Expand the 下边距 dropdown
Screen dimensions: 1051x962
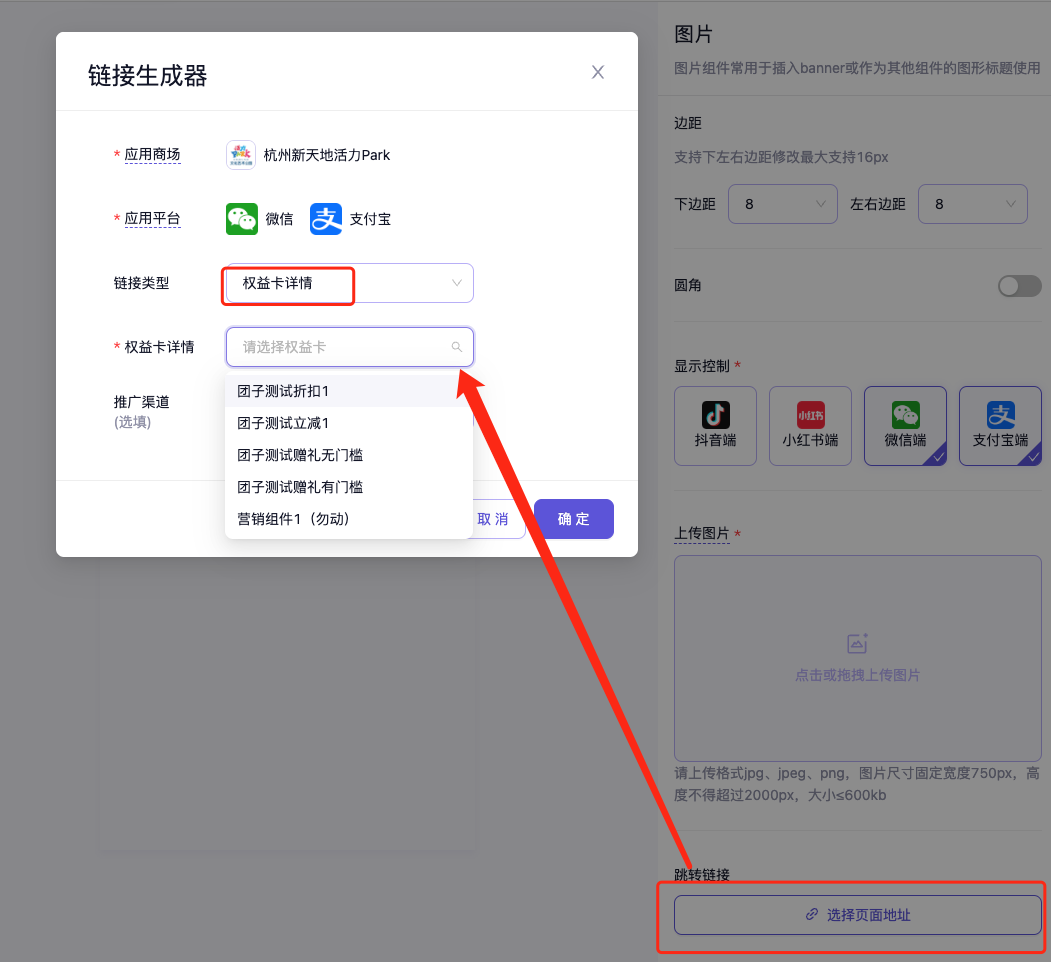782,204
